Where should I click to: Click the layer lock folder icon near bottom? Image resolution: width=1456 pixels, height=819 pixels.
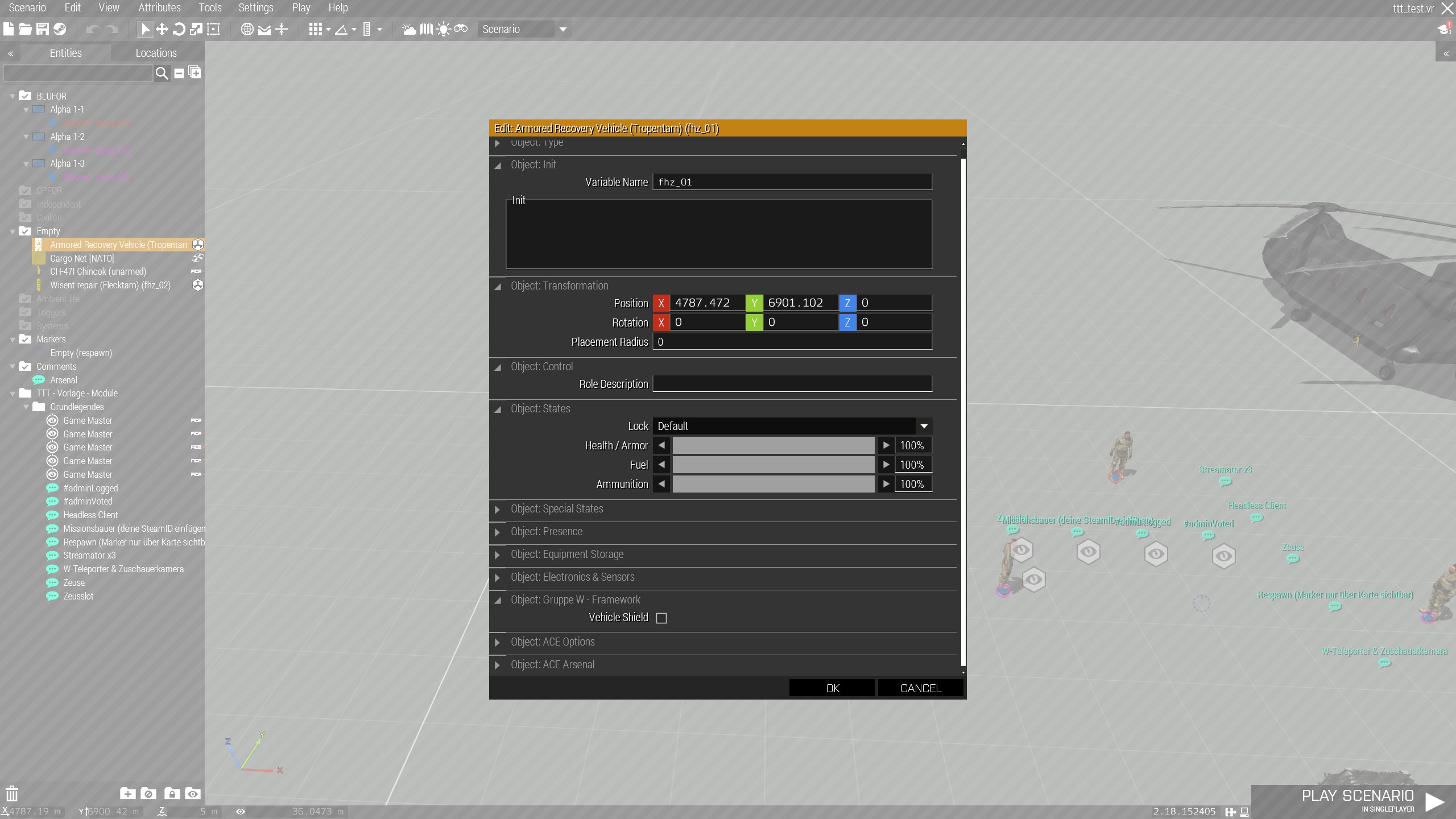pyautogui.click(x=172, y=793)
